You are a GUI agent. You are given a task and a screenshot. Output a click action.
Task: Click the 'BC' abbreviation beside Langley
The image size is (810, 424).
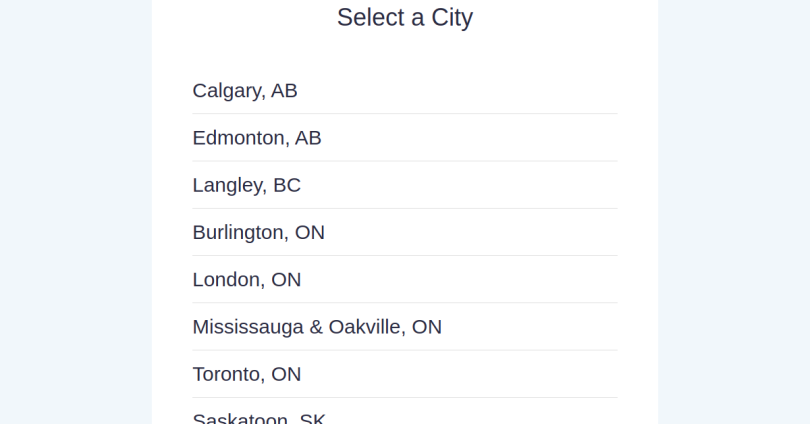[287, 185]
